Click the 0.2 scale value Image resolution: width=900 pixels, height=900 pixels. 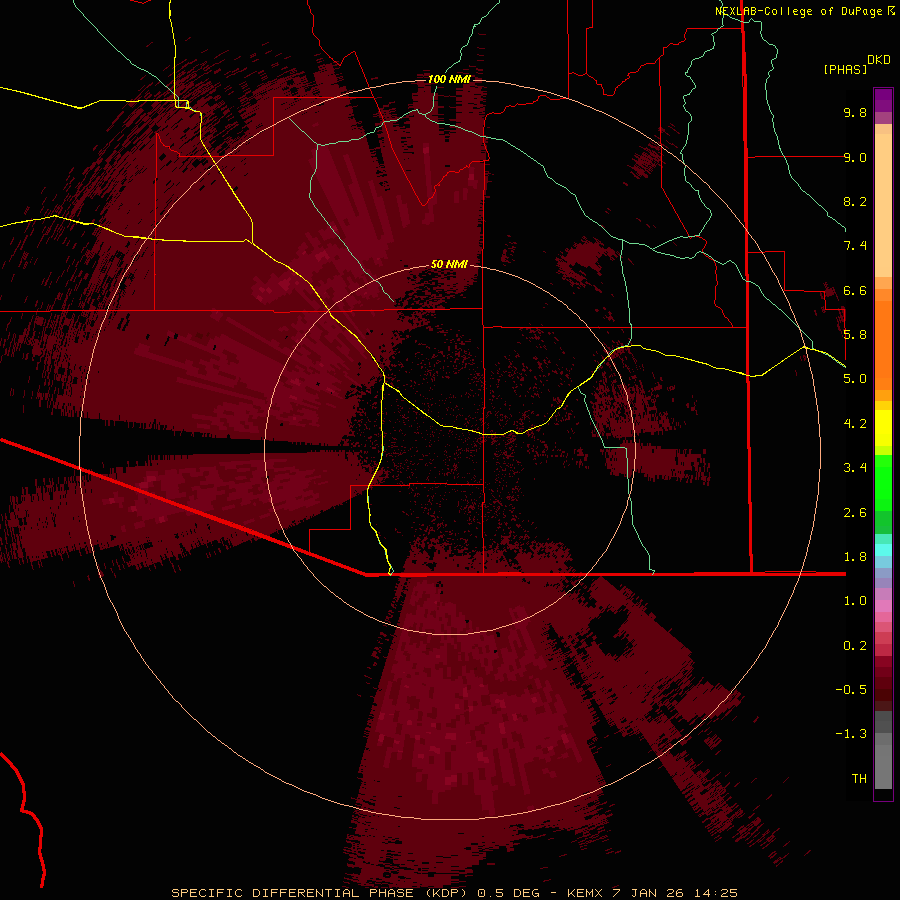coord(855,646)
